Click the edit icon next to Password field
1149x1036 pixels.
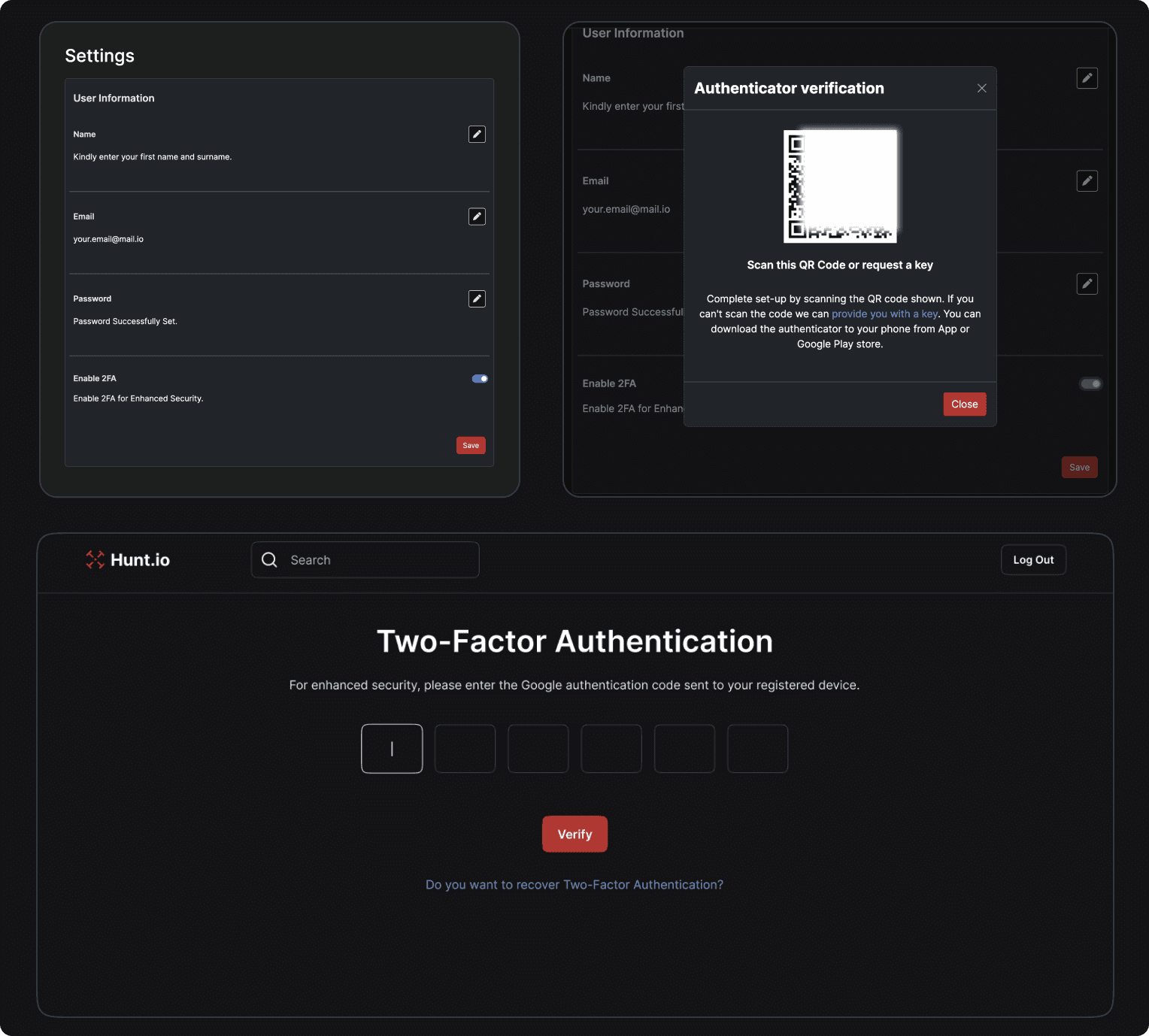[477, 298]
